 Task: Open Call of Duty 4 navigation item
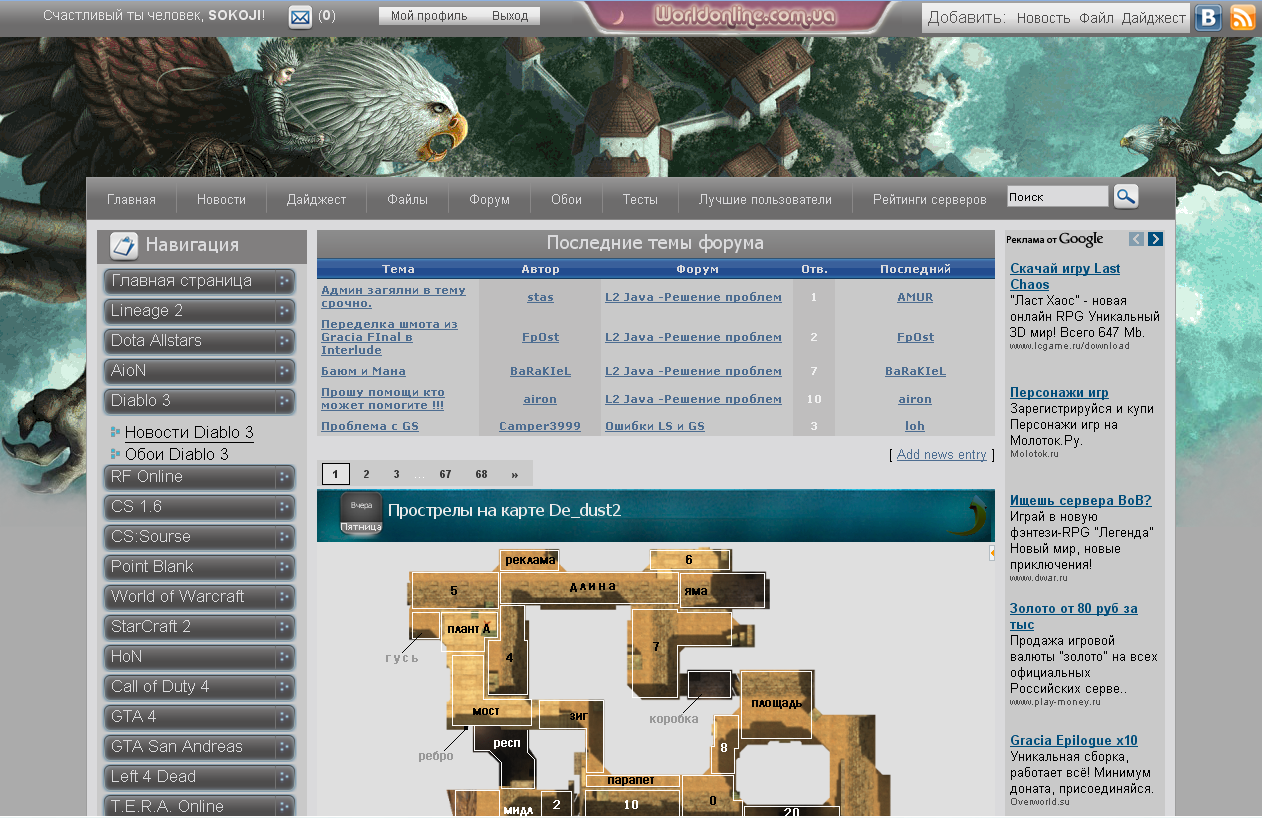200,687
